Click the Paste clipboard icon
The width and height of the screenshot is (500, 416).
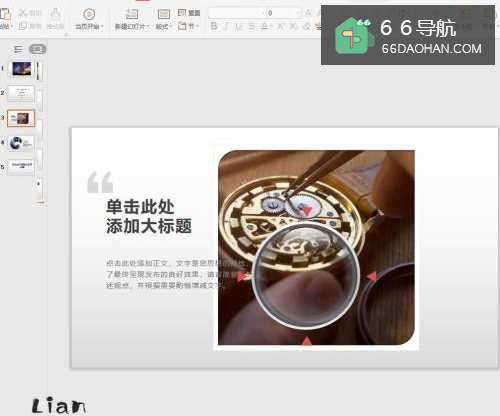pos(5,15)
